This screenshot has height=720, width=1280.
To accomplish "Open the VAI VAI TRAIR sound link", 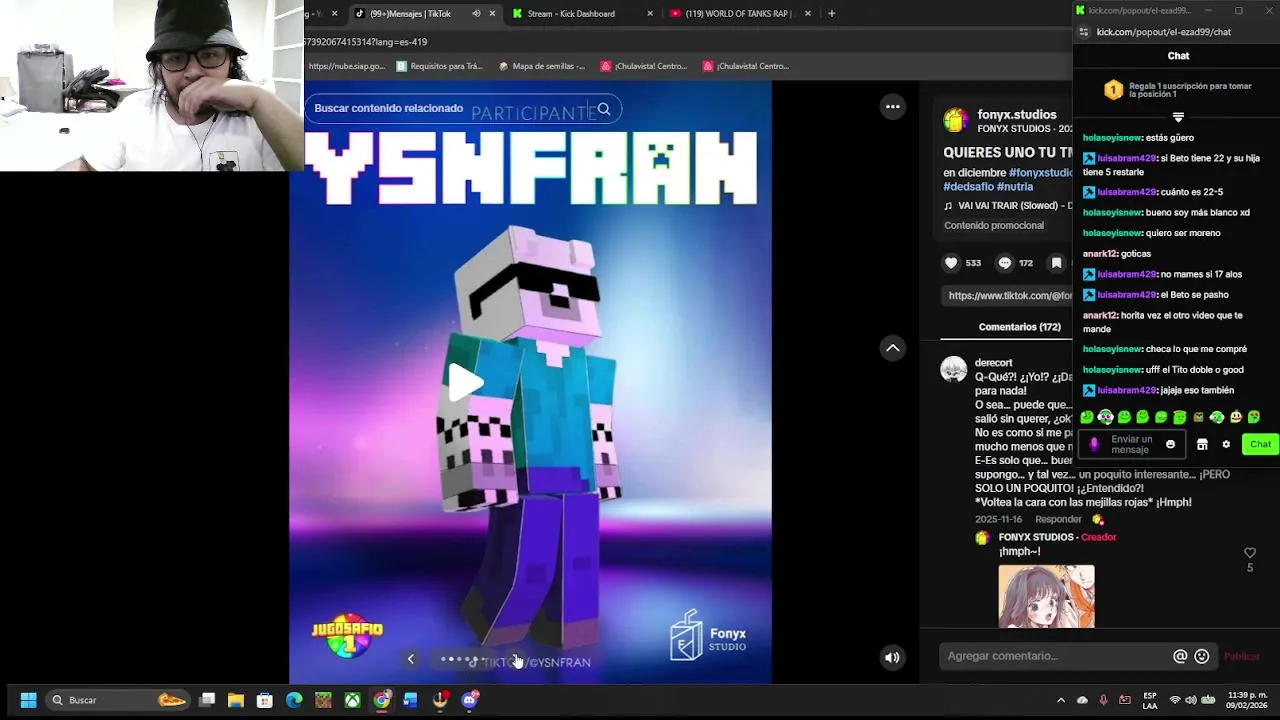I will pyautogui.click(x=1008, y=206).
